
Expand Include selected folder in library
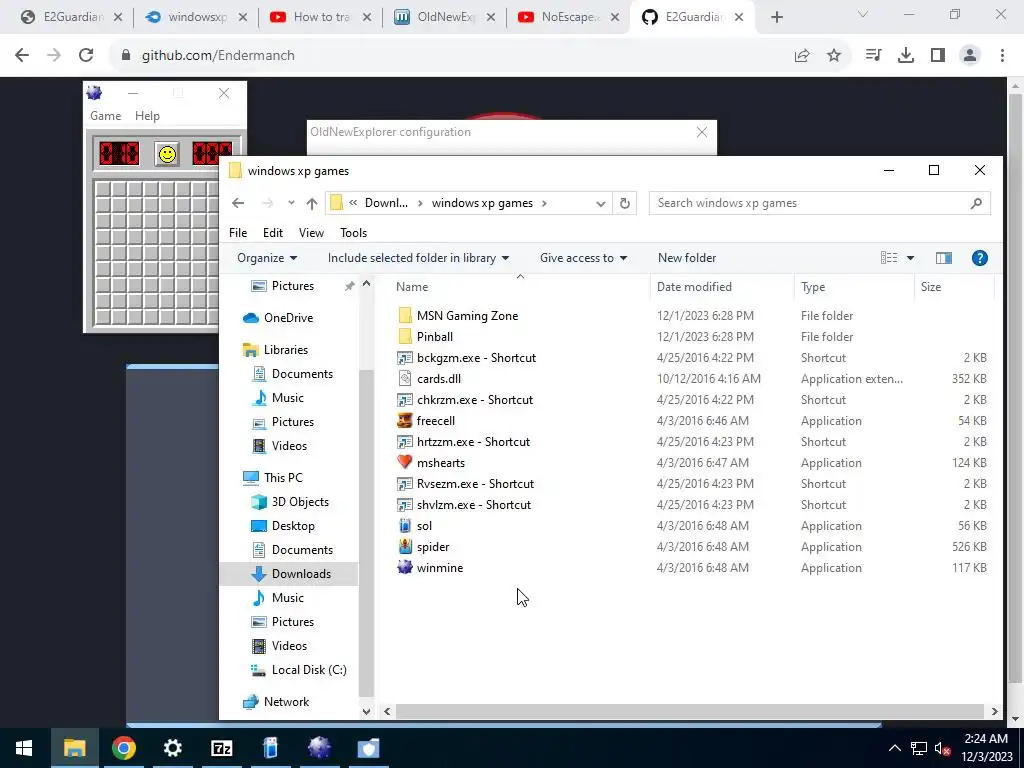pos(418,258)
